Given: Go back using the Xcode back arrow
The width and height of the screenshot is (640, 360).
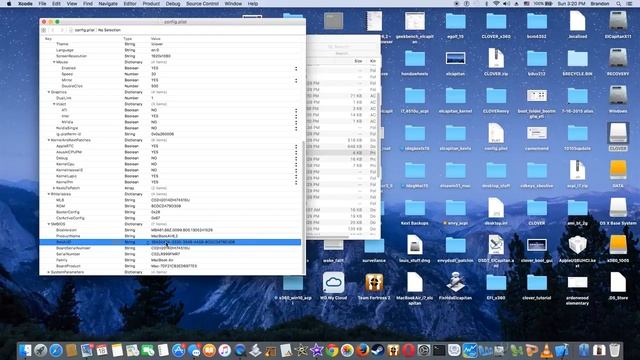Looking at the screenshot, I should point(53,30).
